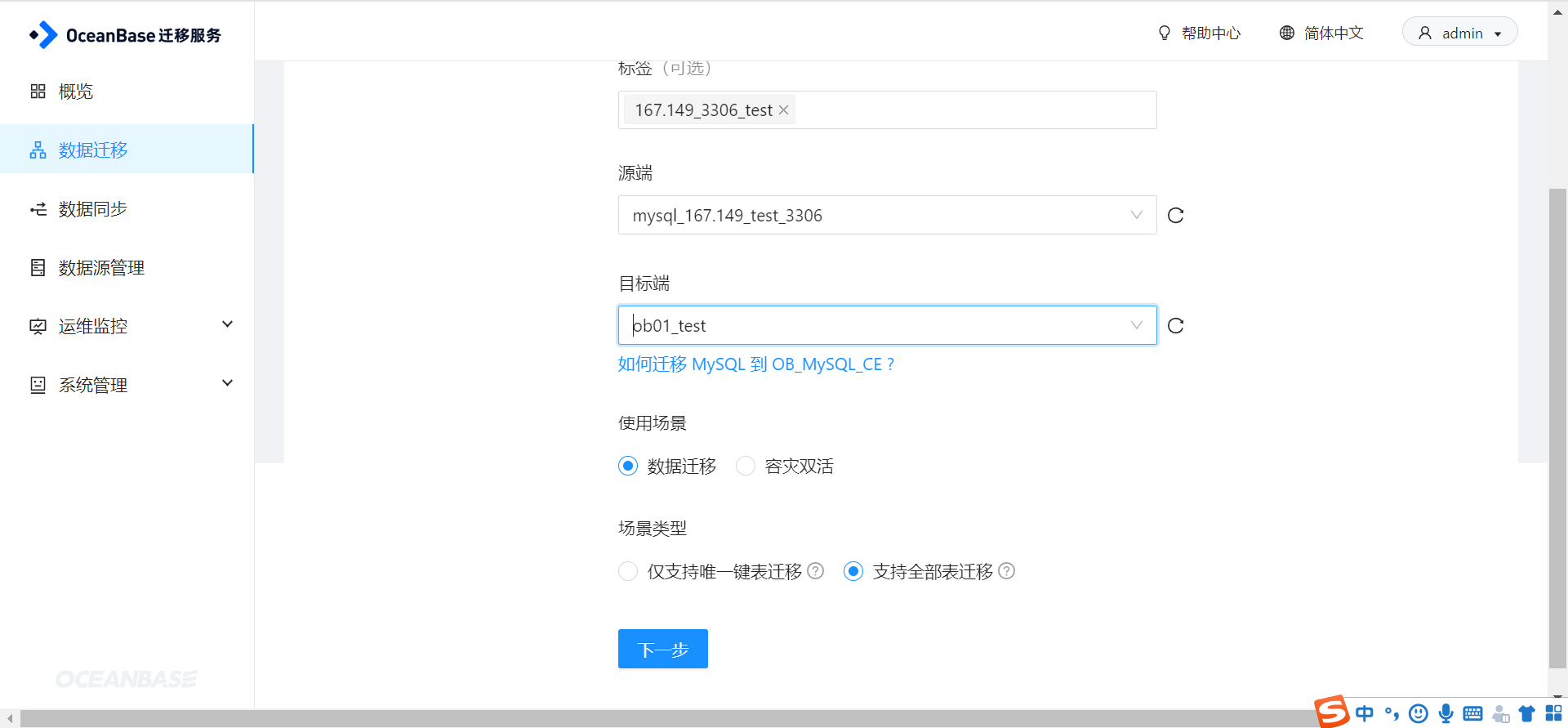1568x728 pixels.
Task: Click the Sogou microphone voice input
Action: (x=1445, y=713)
